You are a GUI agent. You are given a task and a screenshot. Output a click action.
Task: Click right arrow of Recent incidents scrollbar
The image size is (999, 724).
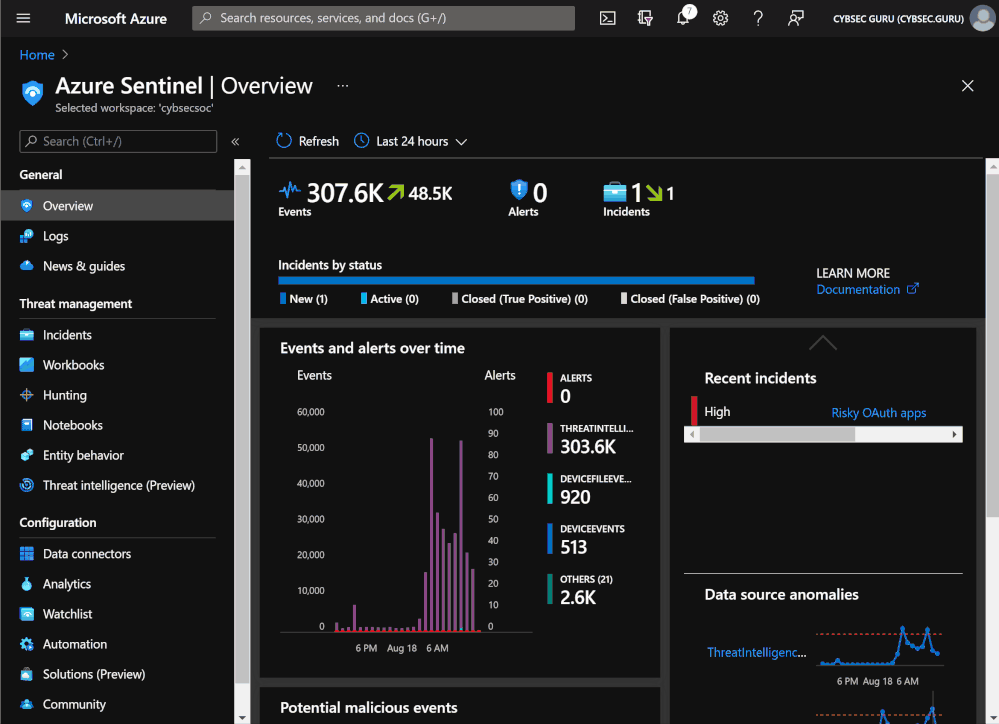click(954, 435)
